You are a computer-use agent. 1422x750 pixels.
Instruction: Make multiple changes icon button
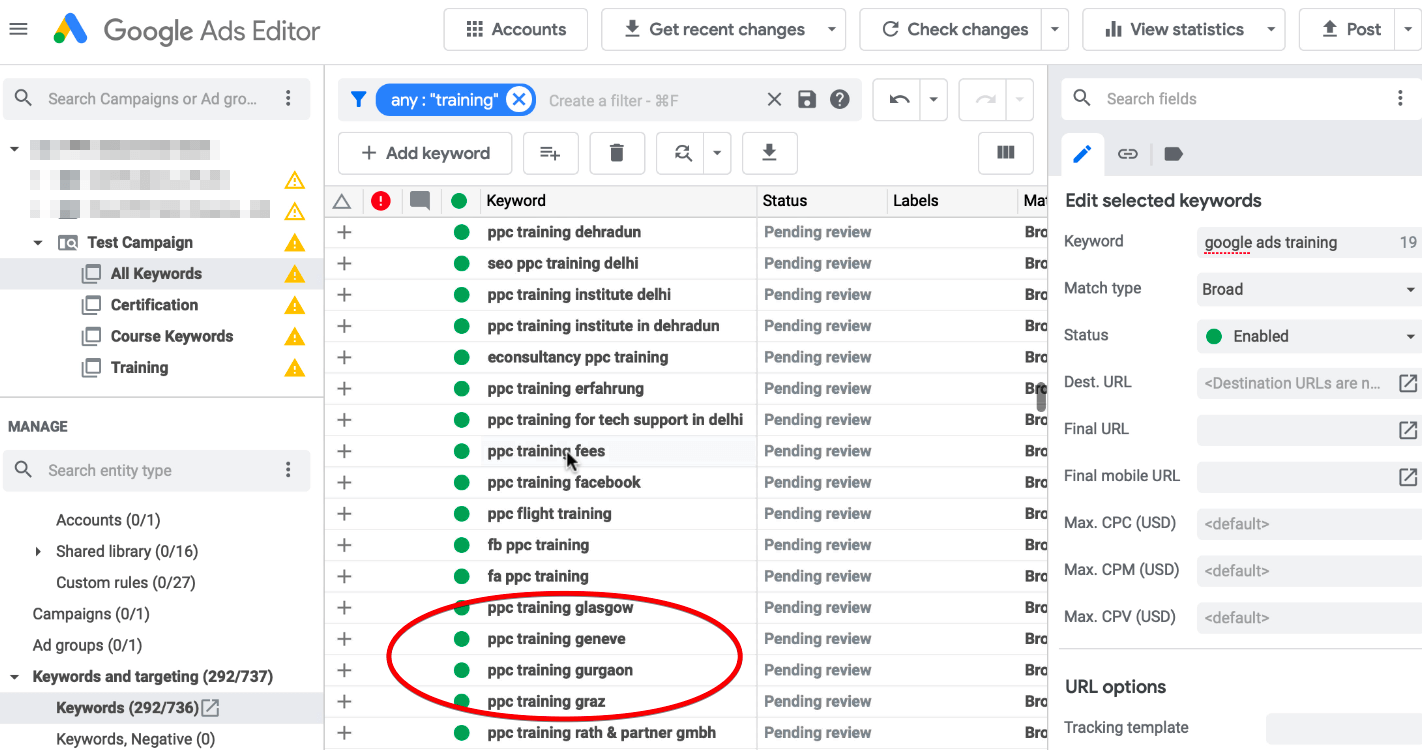[x=550, y=153]
